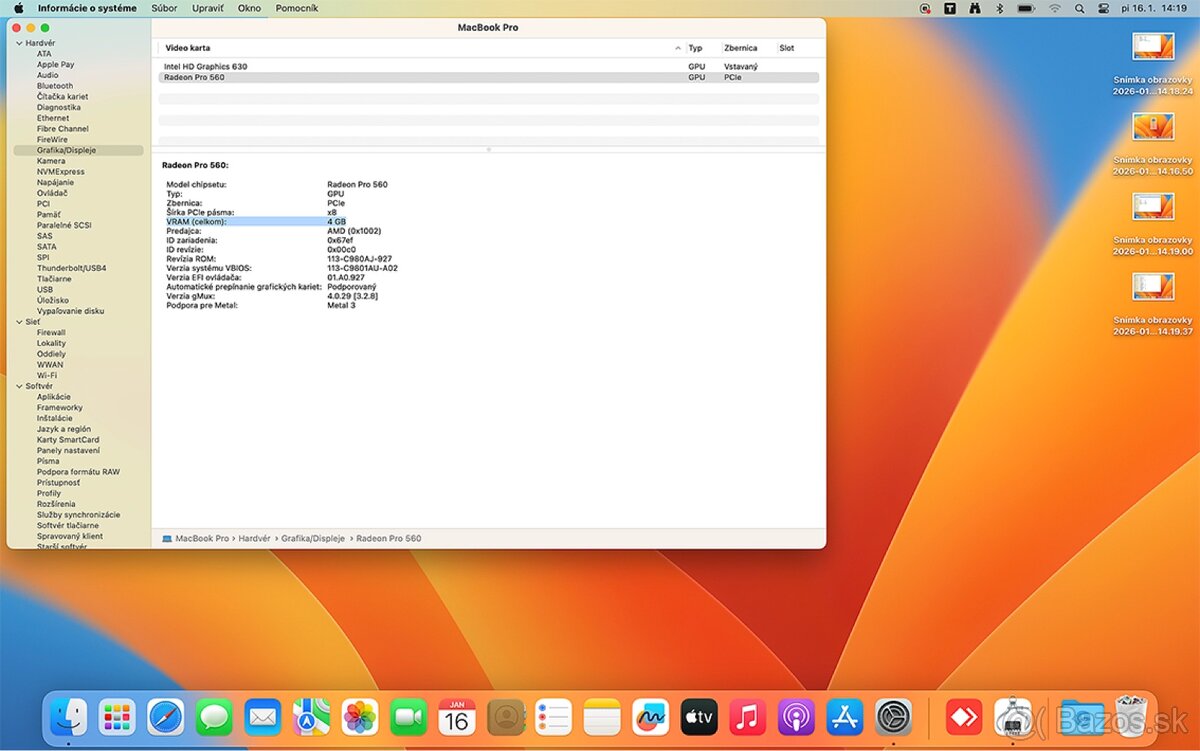This screenshot has width=1200, height=751.
Task: Click Grafika/Displeje in the breadcrumb bar
Action: (313, 537)
